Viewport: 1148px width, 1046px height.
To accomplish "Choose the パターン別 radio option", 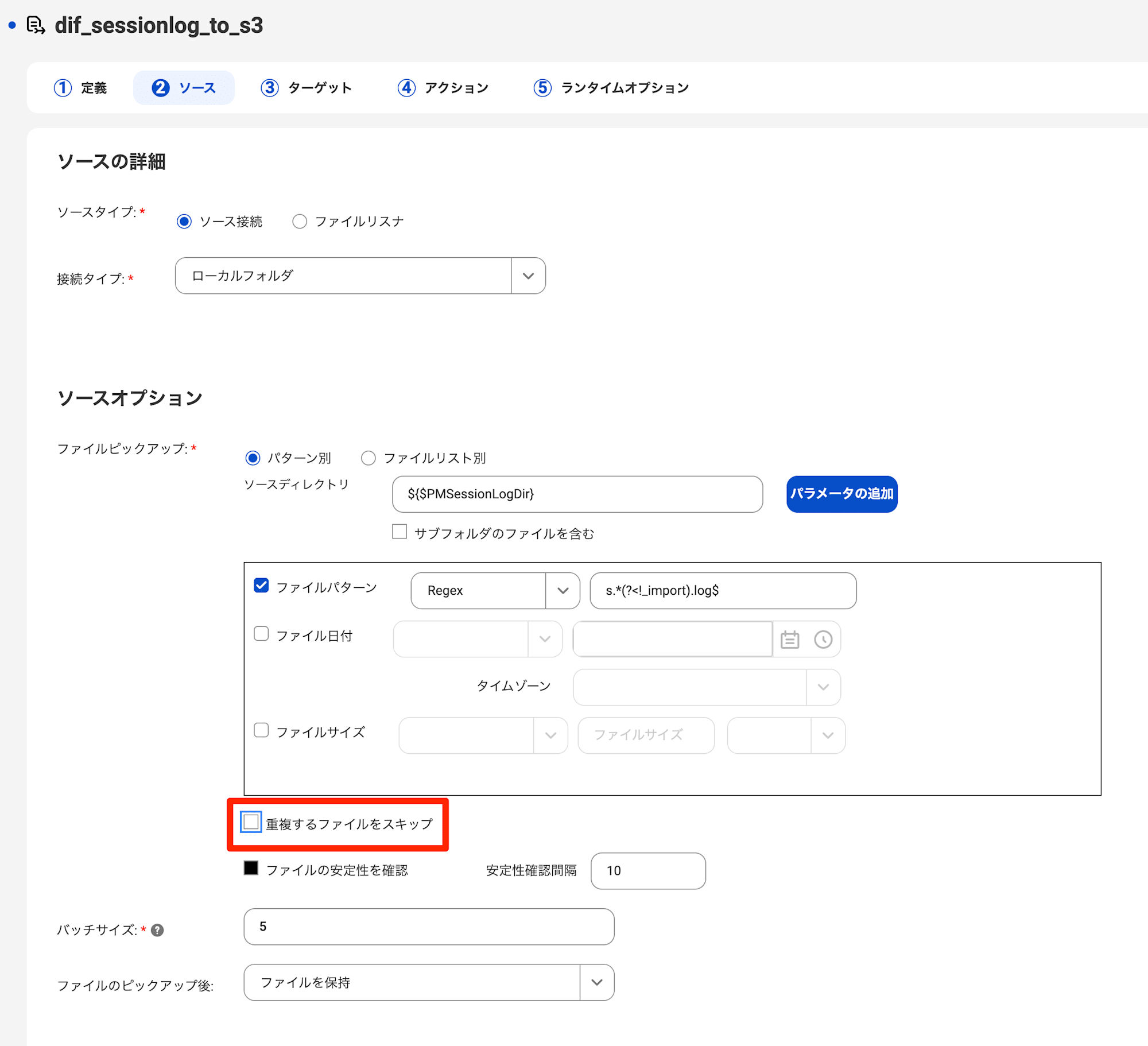I will click(x=253, y=458).
